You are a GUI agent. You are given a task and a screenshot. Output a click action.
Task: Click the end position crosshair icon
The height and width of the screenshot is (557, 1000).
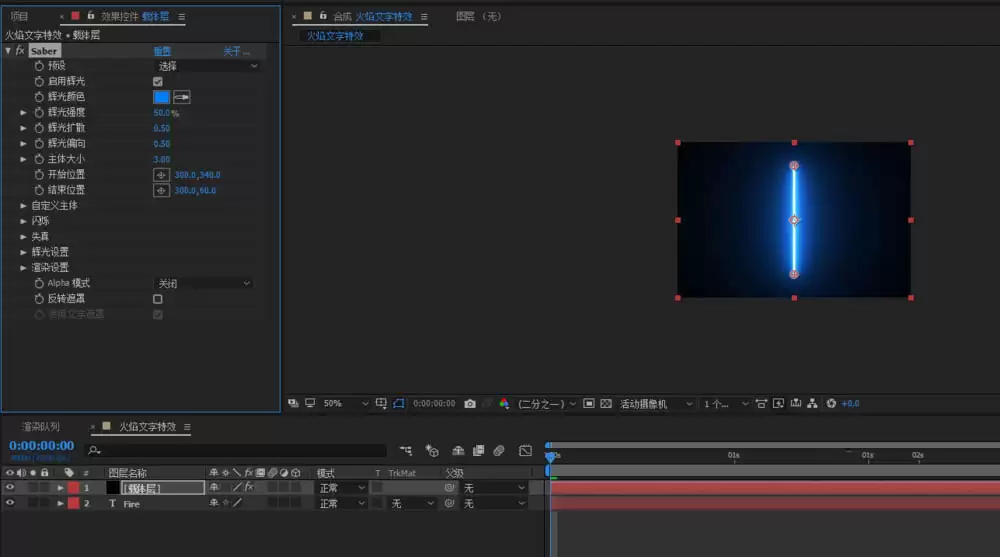click(x=161, y=190)
